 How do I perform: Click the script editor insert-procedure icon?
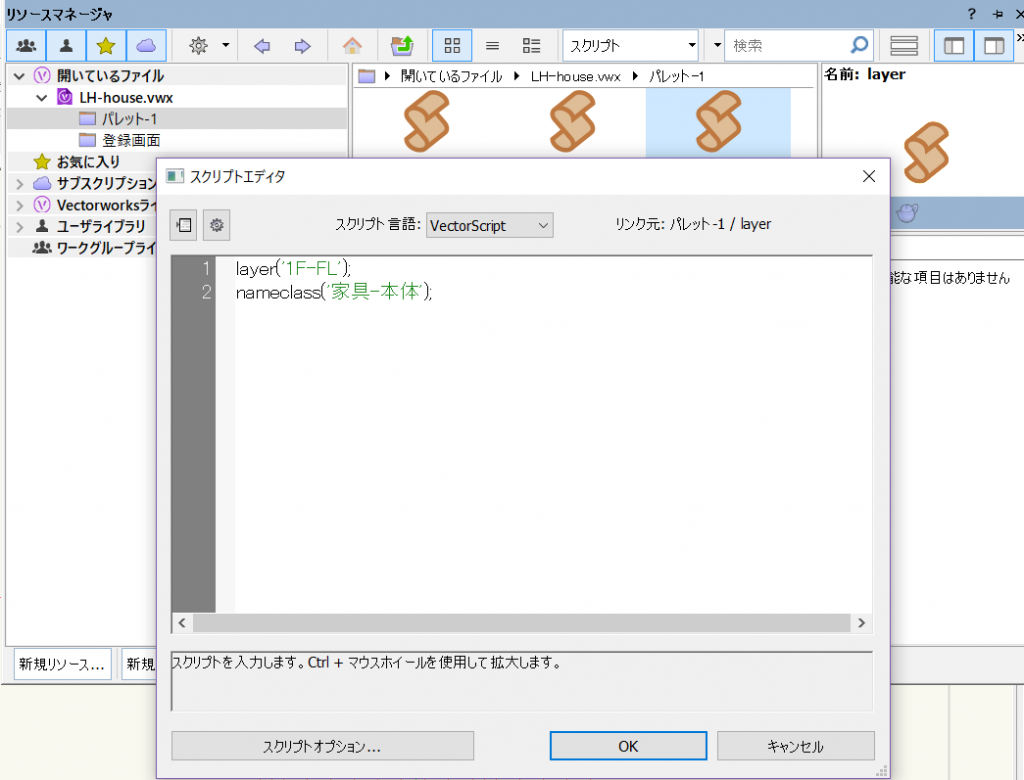point(184,225)
